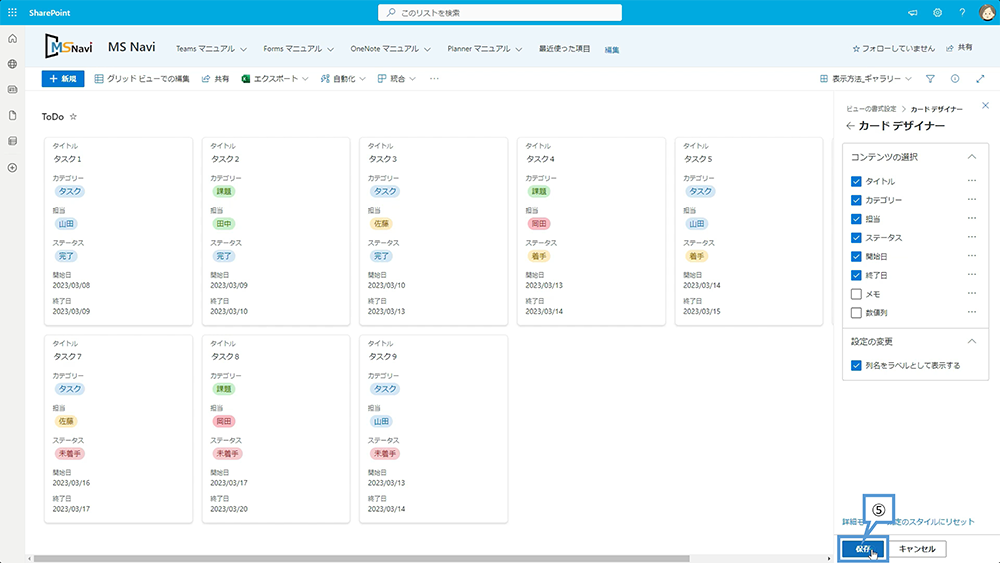Image resolution: width=1000 pixels, height=563 pixels.
Task: Click the Create plus circle icon
Action: coord(12,168)
